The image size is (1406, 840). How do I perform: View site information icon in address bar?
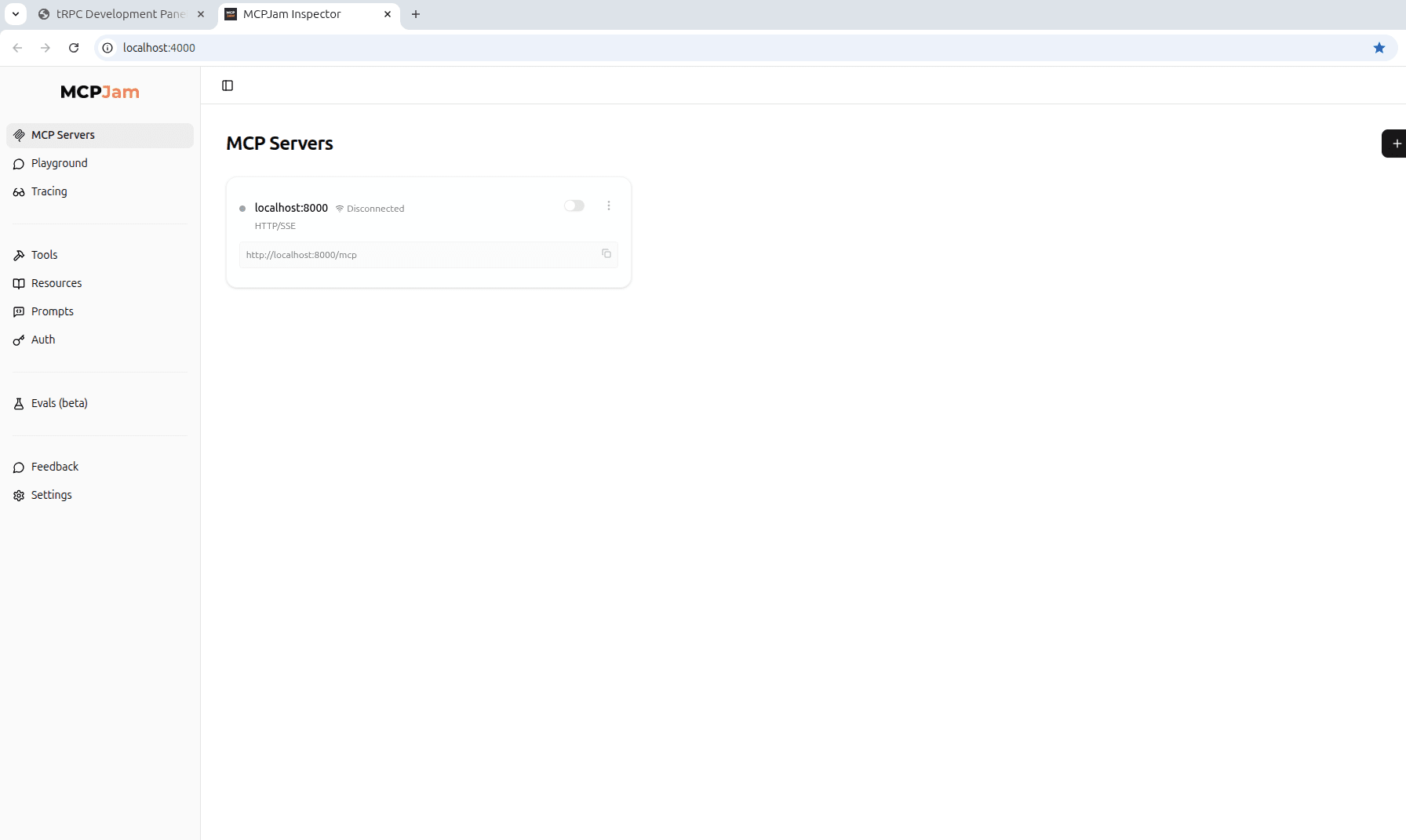click(107, 48)
